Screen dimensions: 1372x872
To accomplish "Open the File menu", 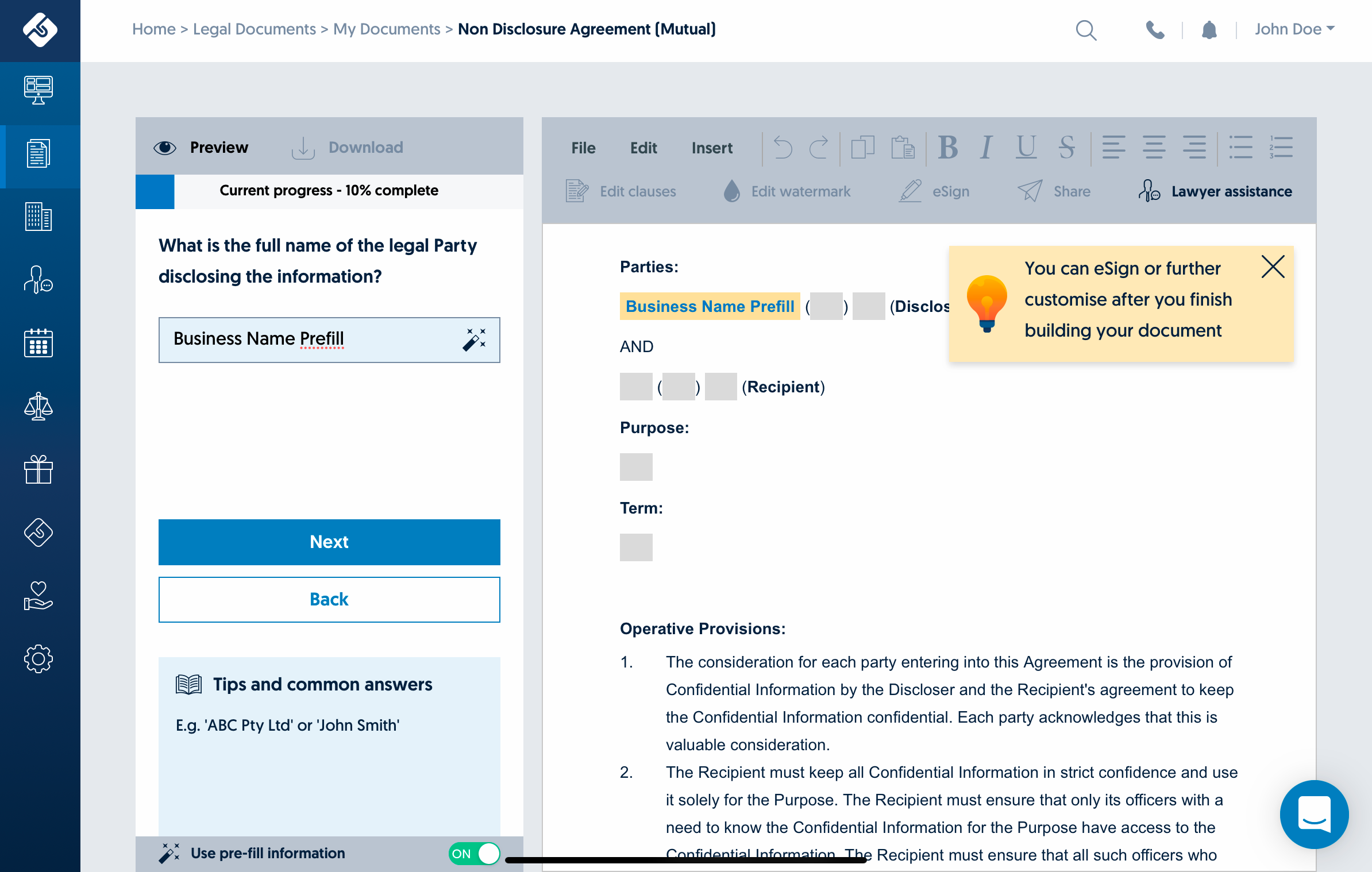I will tap(583, 148).
